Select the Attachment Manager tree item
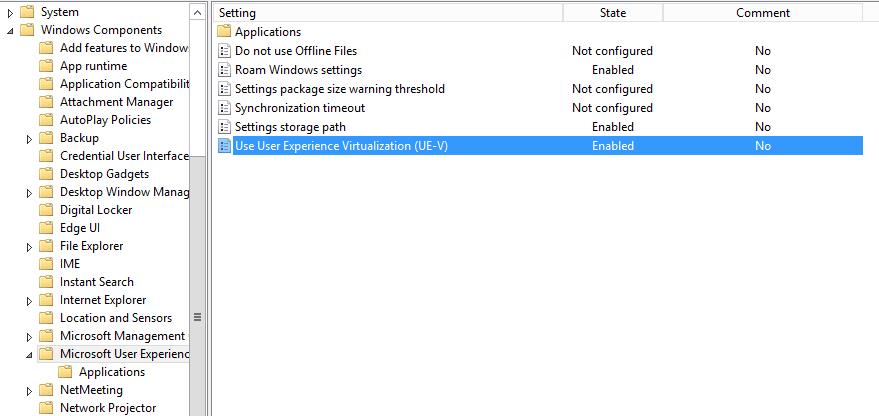The height and width of the screenshot is (416, 879). click(116, 102)
